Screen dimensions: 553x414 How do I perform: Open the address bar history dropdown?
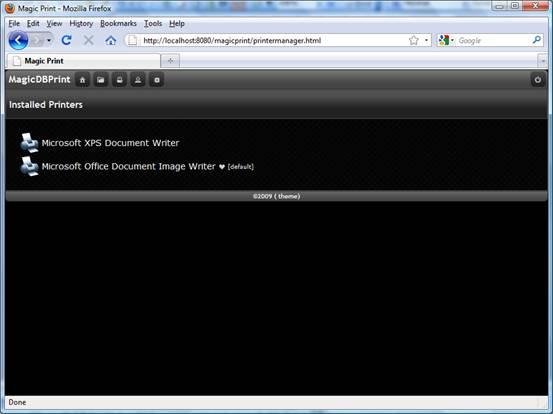pos(426,40)
